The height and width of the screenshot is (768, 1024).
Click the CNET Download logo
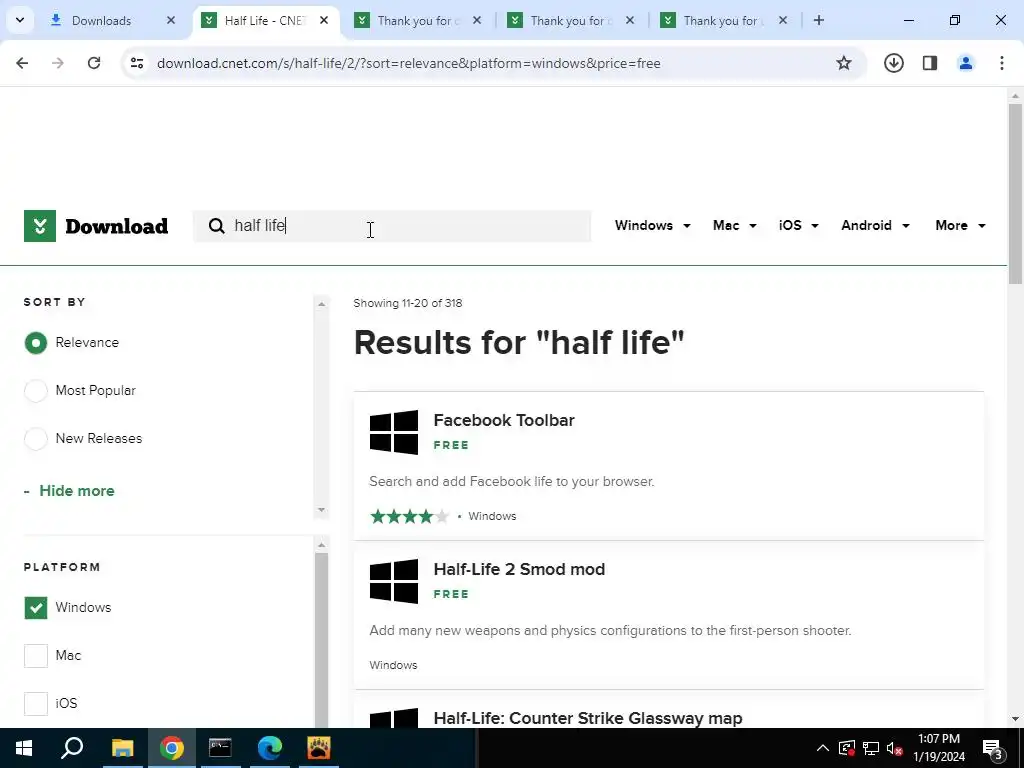(x=96, y=226)
